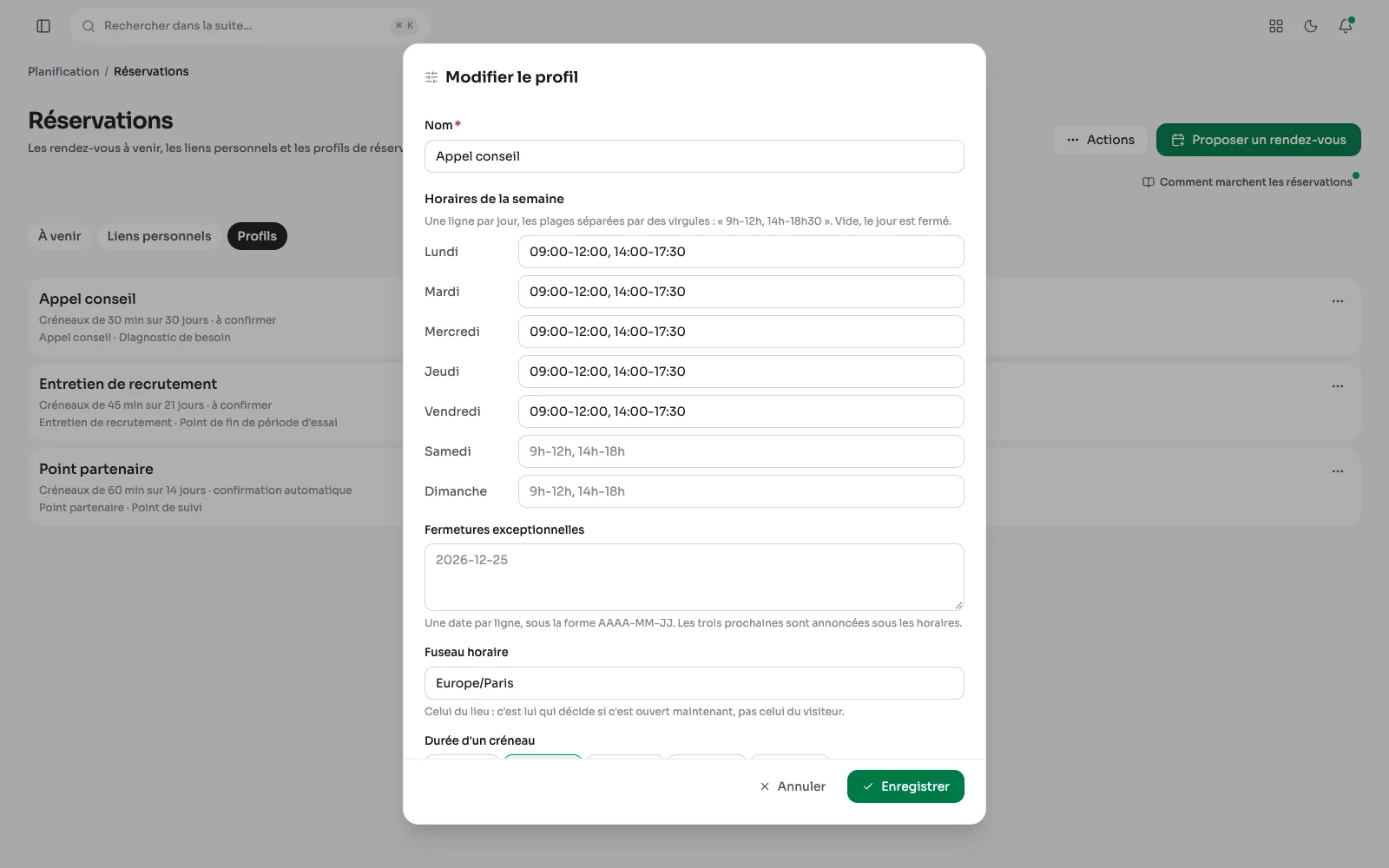1389x868 pixels.
Task: Cancel with the Annuler button
Action: point(793,786)
